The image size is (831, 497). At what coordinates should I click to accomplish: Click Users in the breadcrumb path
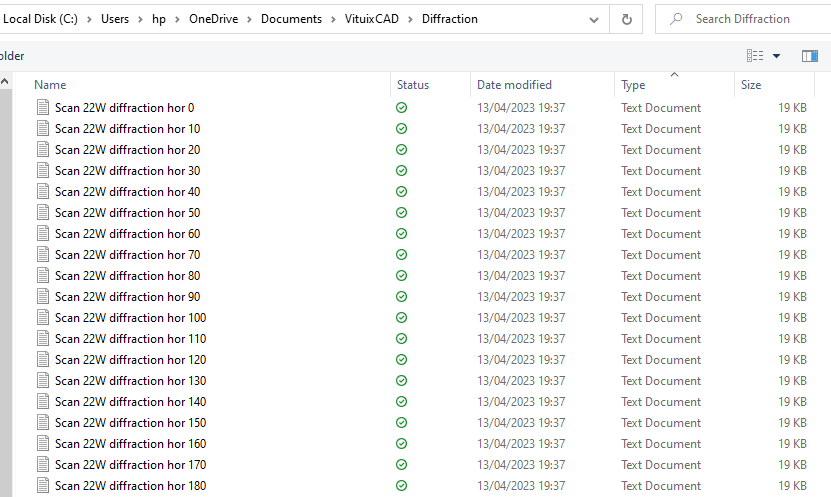115,19
